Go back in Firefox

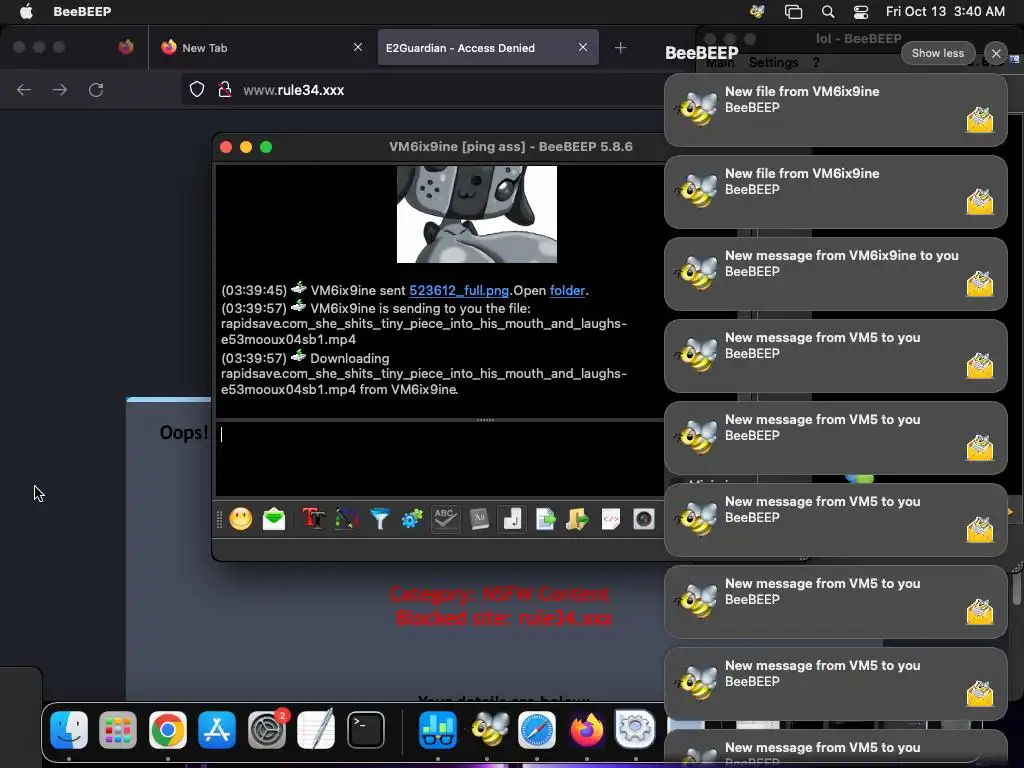(24, 89)
